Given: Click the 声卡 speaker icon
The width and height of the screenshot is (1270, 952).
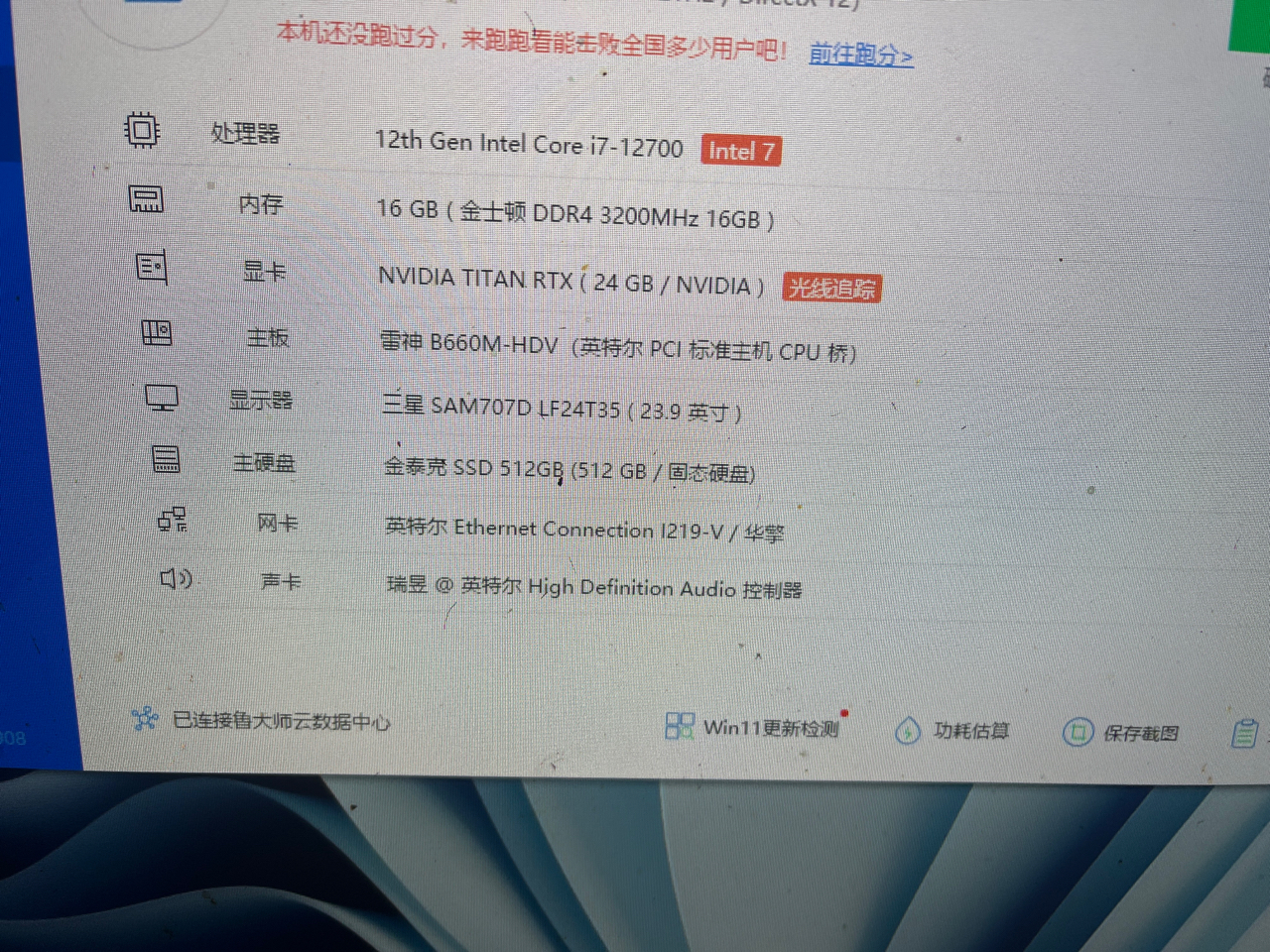Looking at the screenshot, I should pyautogui.click(x=174, y=579).
